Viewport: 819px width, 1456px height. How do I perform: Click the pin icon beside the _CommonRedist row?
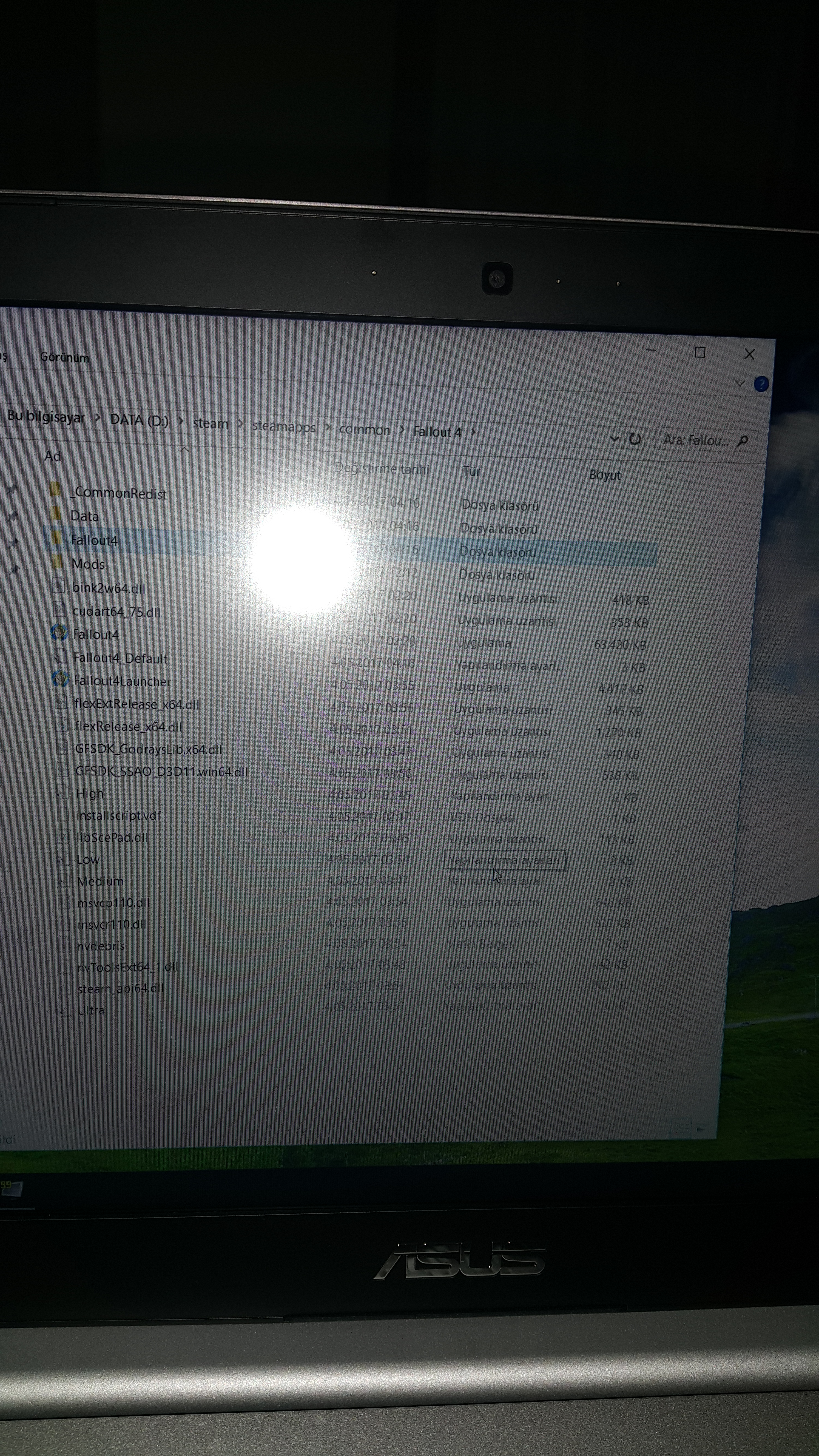pyautogui.click(x=11, y=490)
